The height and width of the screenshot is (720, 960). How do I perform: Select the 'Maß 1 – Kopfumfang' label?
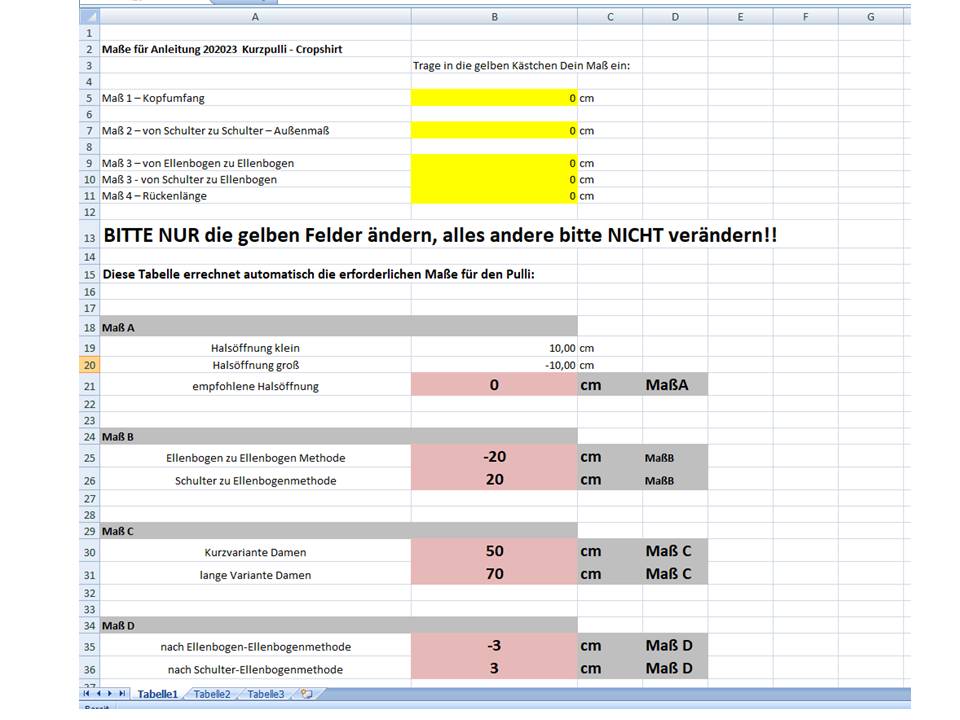point(153,98)
